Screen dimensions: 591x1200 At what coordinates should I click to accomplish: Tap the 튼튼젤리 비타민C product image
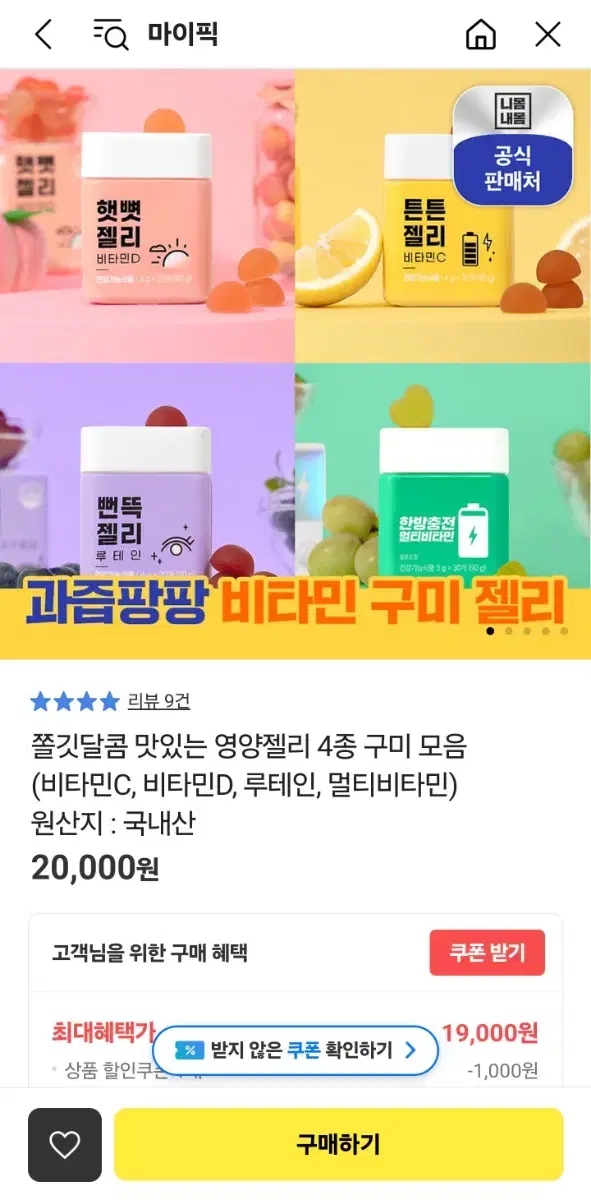[x=443, y=215]
